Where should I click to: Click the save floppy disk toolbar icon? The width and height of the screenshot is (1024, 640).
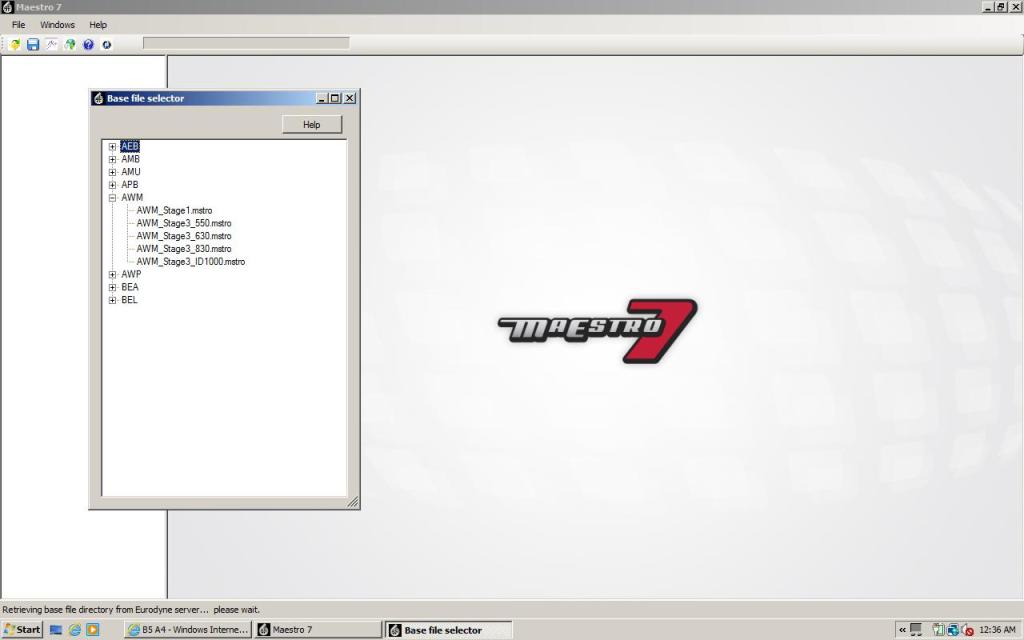(33, 44)
